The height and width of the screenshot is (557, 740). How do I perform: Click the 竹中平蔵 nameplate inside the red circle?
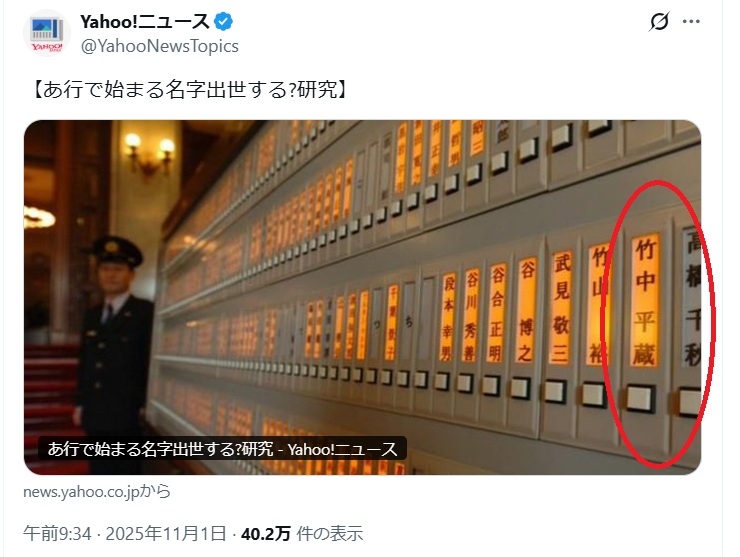(x=646, y=301)
